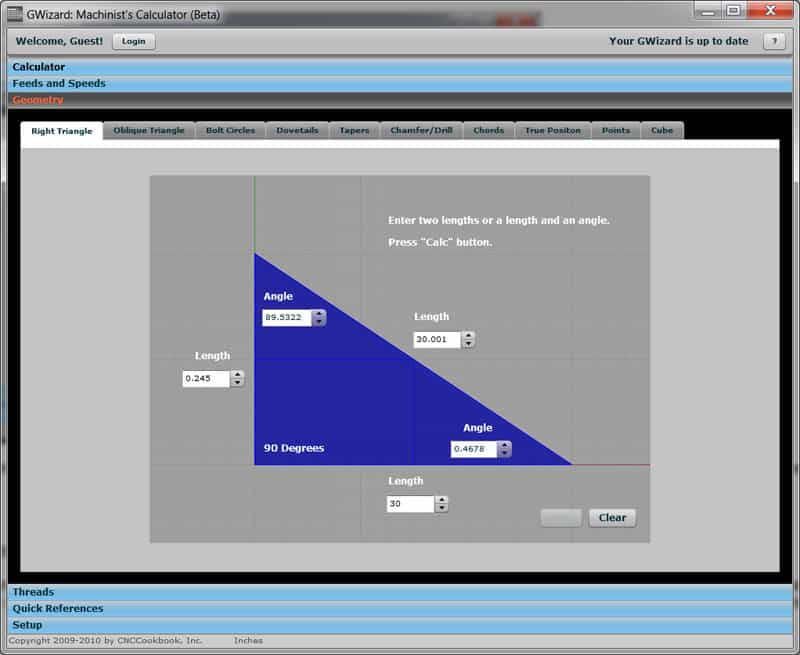Decrement the 30.001 Length using its down arrow
This screenshot has width=800, height=655.
click(x=470, y=343)
